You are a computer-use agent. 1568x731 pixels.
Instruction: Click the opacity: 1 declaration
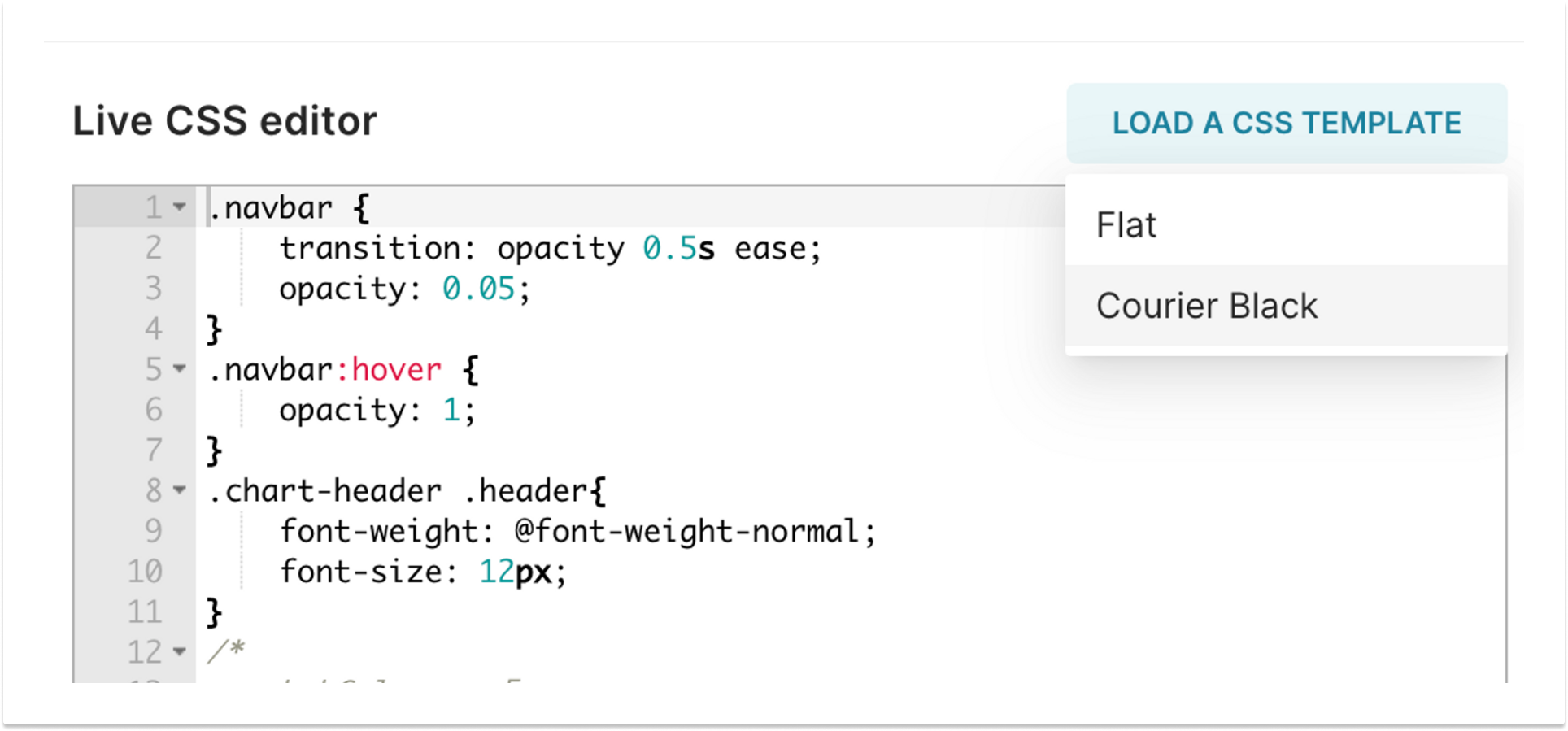[374, 411]
